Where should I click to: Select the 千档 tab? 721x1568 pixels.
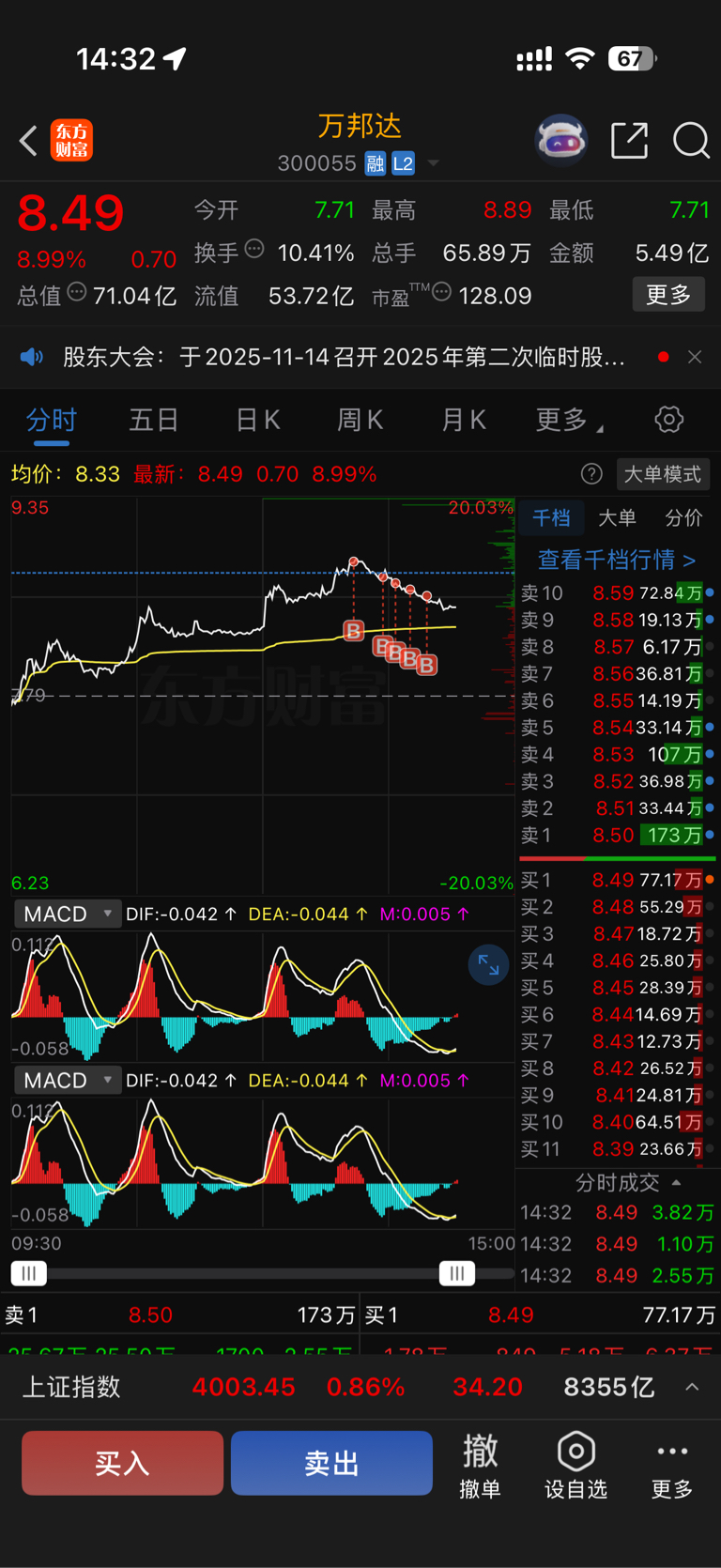[551, 517]
